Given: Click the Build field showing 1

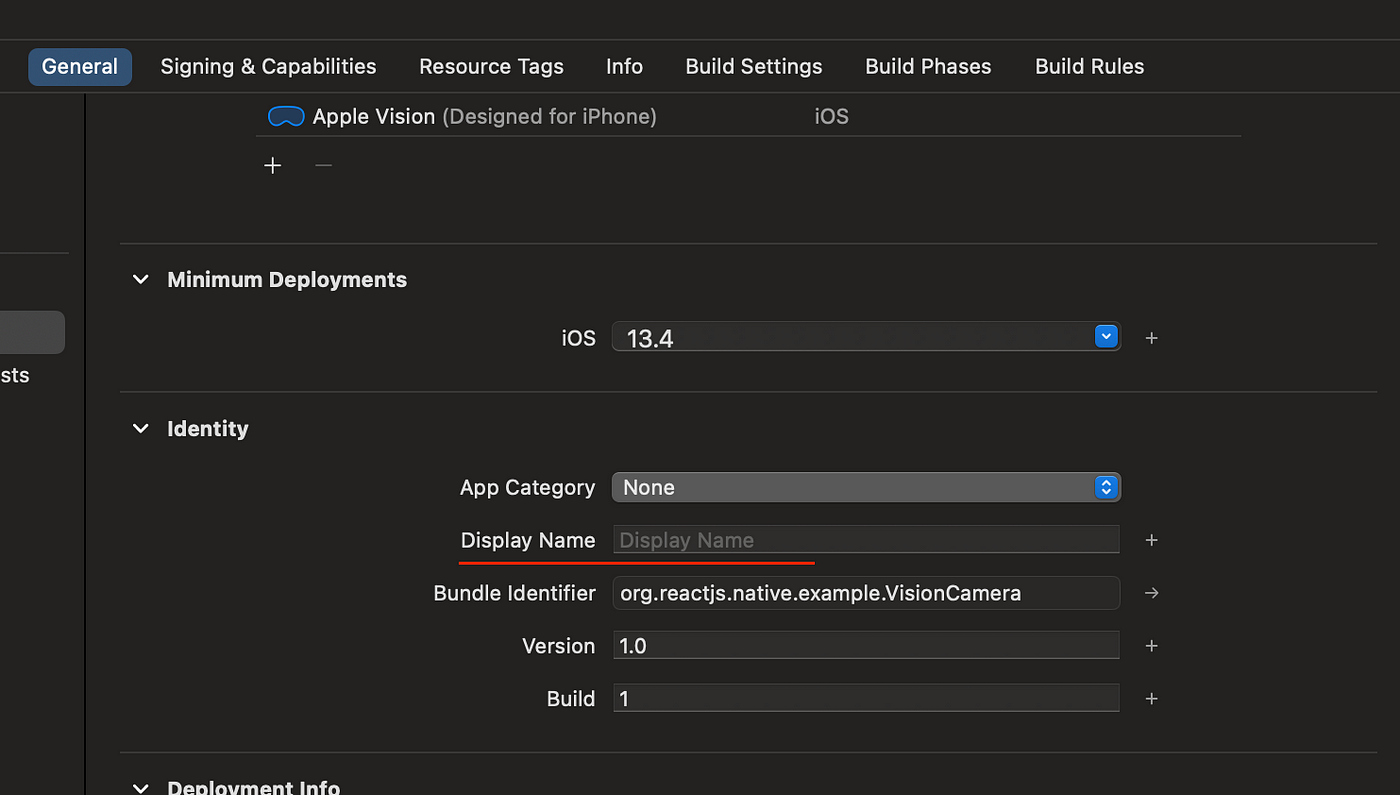Looking at the screenshot, I should click(866, 699).
